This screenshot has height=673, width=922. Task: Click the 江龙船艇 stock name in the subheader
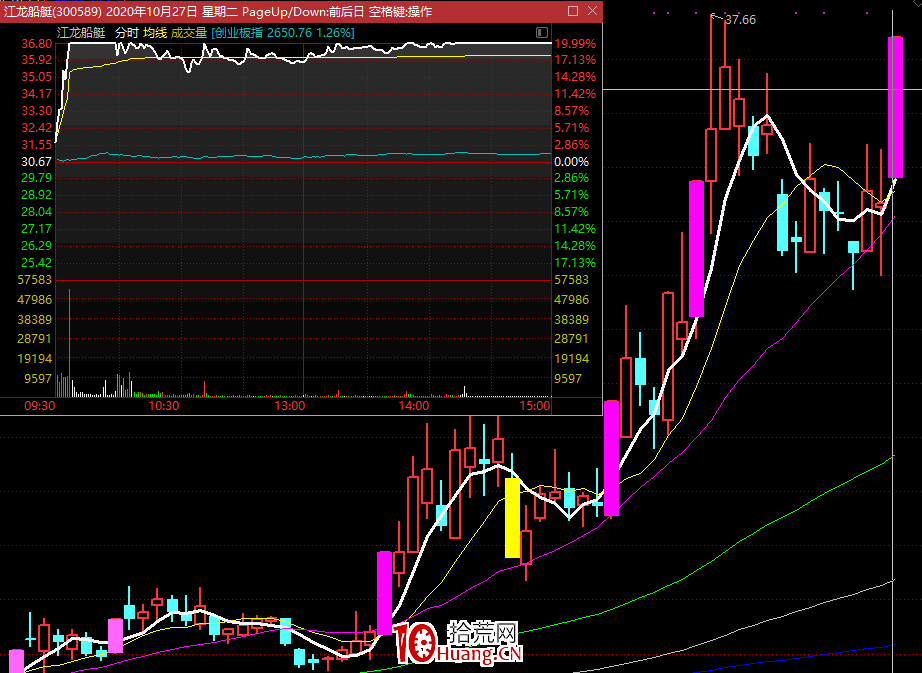click(81, 33)
